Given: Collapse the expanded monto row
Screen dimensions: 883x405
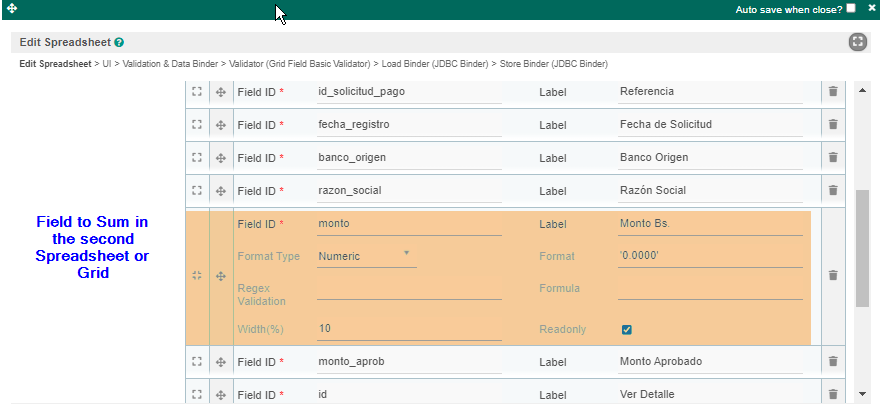Looking at the screenshot, I should pyautogui.click(x=197, y=276).
